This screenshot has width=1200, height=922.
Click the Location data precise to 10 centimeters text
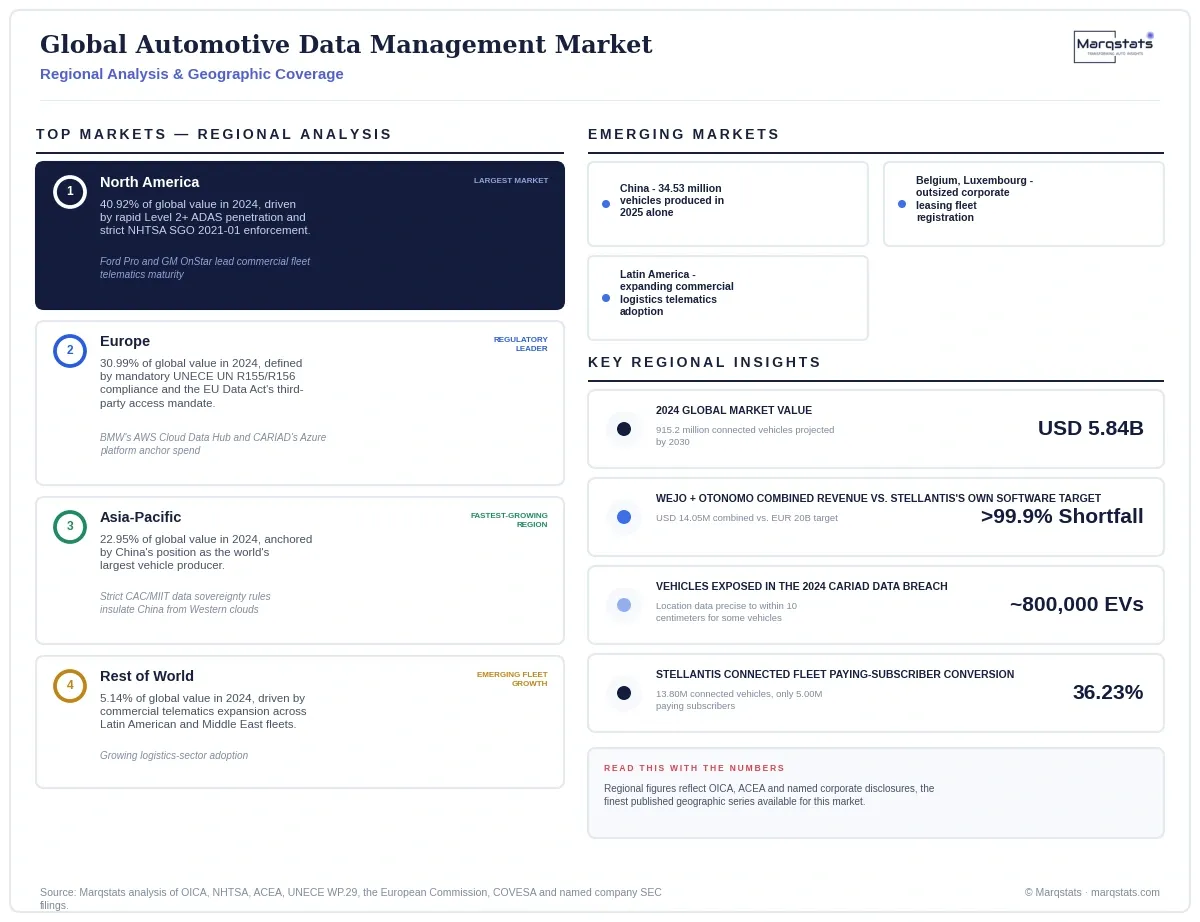pos(727,612)
